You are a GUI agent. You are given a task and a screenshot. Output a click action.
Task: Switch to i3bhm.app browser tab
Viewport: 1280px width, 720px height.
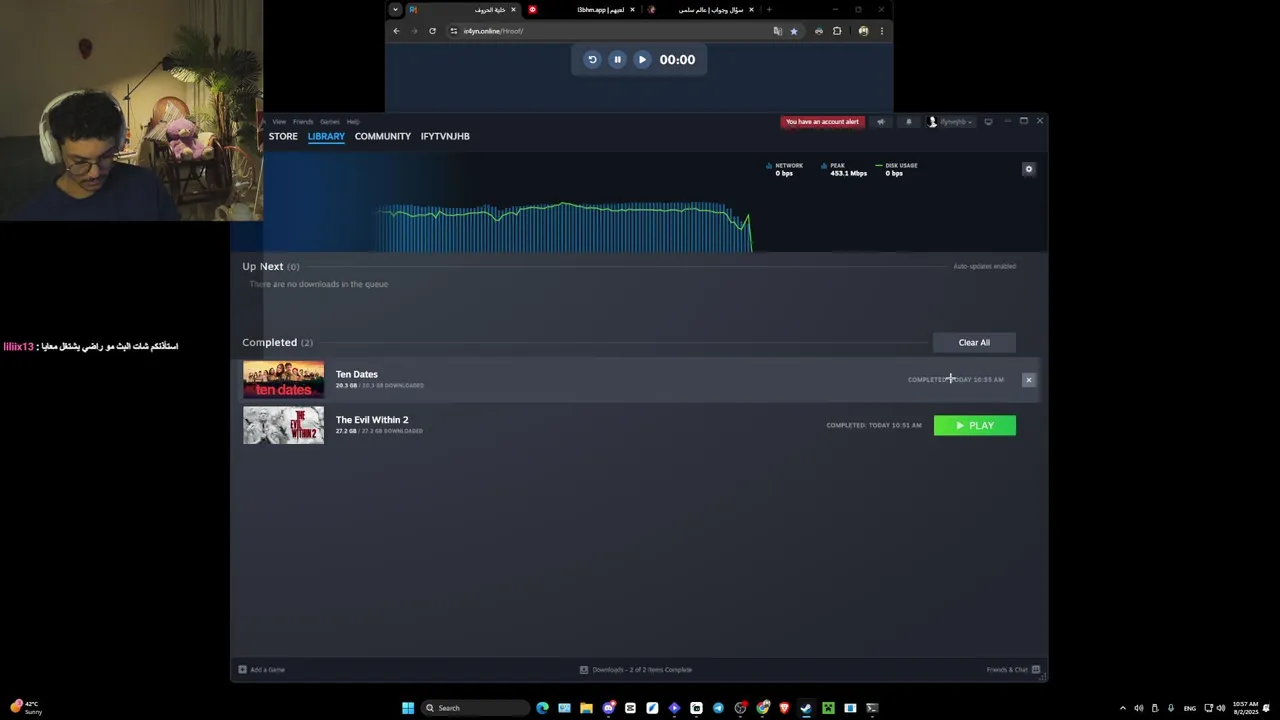click(582, 10)
